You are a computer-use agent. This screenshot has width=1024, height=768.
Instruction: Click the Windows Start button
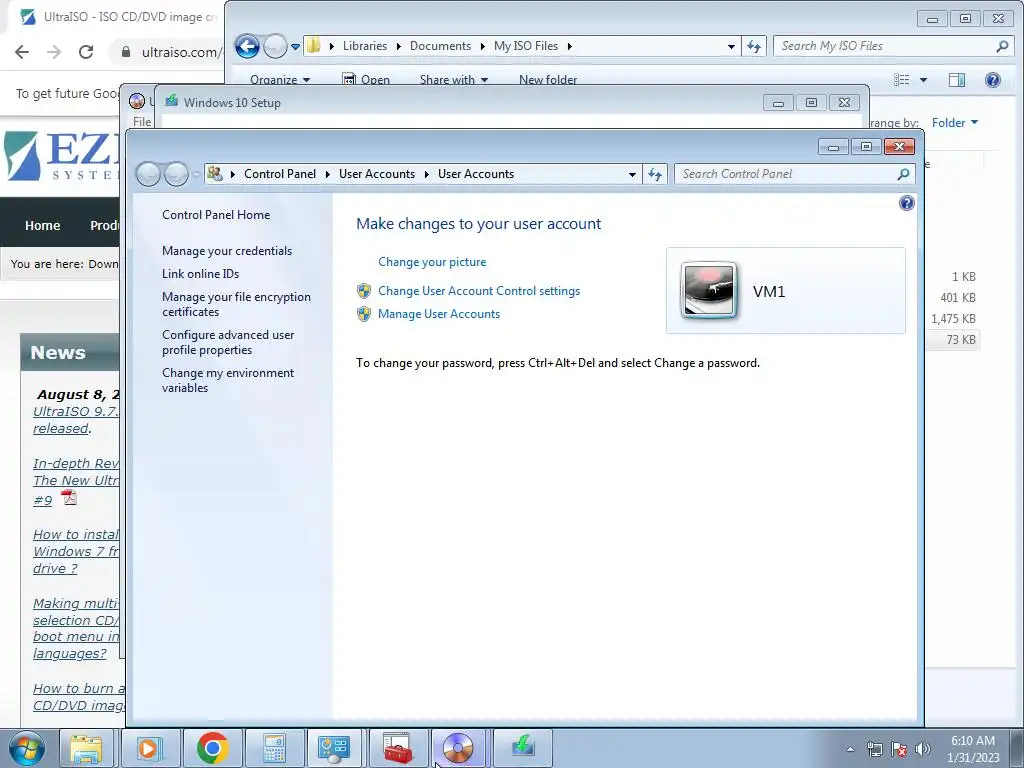pyautogui.click(x=26, y=748)
